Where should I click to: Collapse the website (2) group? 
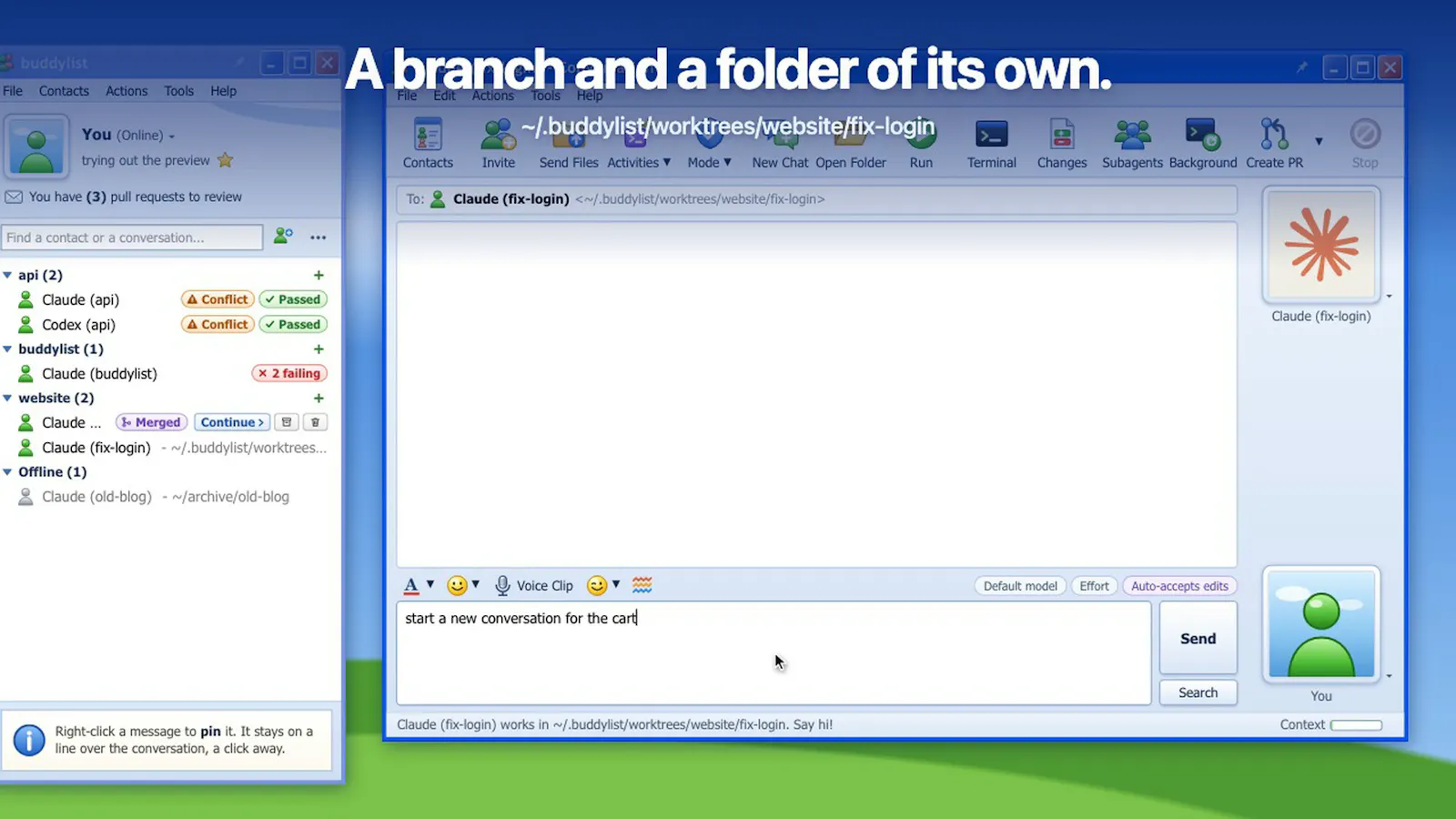pos(7,398)
